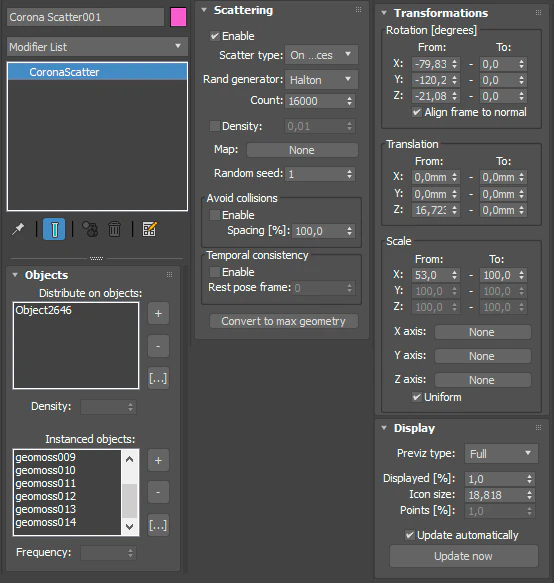Open the Scatter type dropdown
The width and height of the screenshot is (554, 583).
[x=321, y=55]
